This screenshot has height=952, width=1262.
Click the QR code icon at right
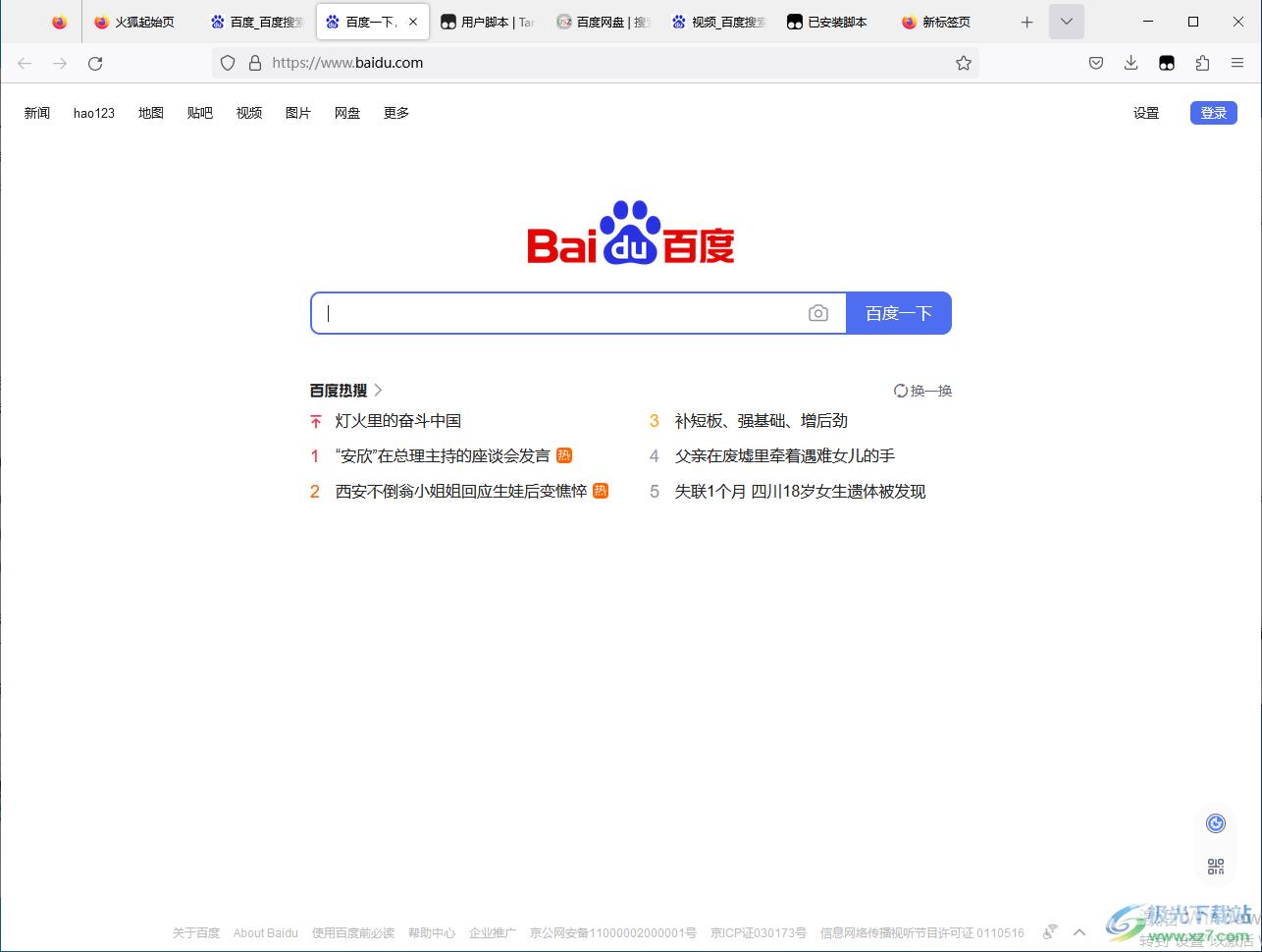pyautogui.click(x=1216, y=867)
